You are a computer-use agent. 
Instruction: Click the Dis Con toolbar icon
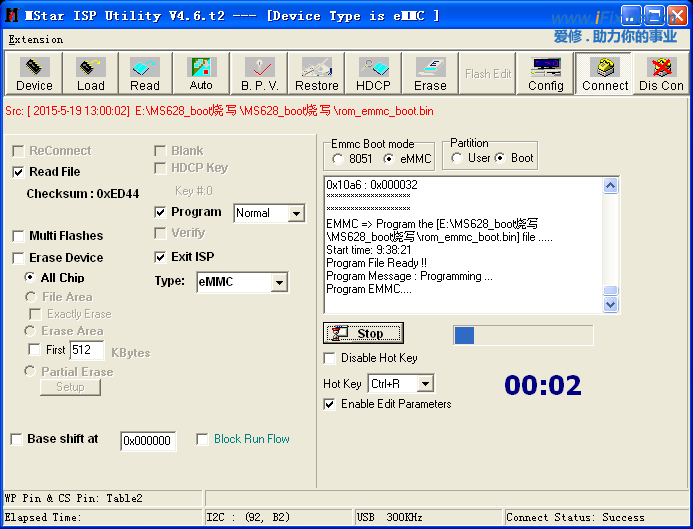(661, 73)
